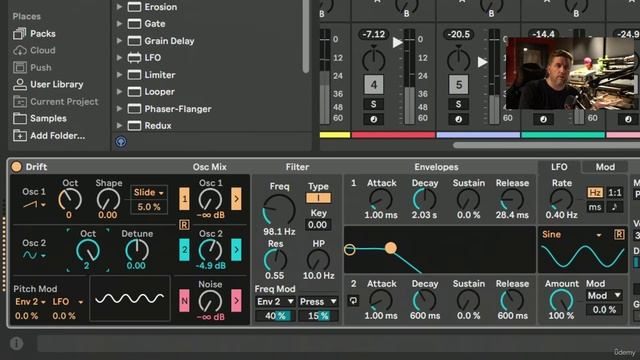This screenshot has height=360, width=640.
Task: Click Add Folder in Places
Action: click(x=49, y=136)
